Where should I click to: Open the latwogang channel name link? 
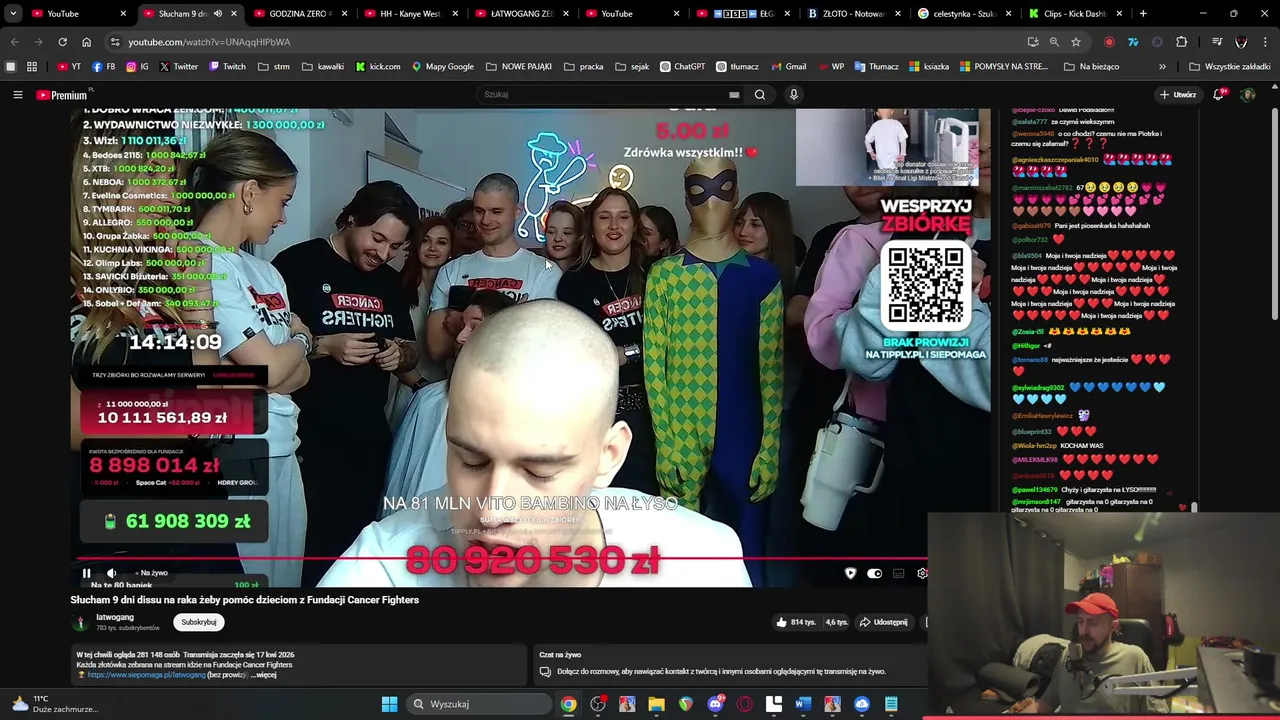pos(115,617)
